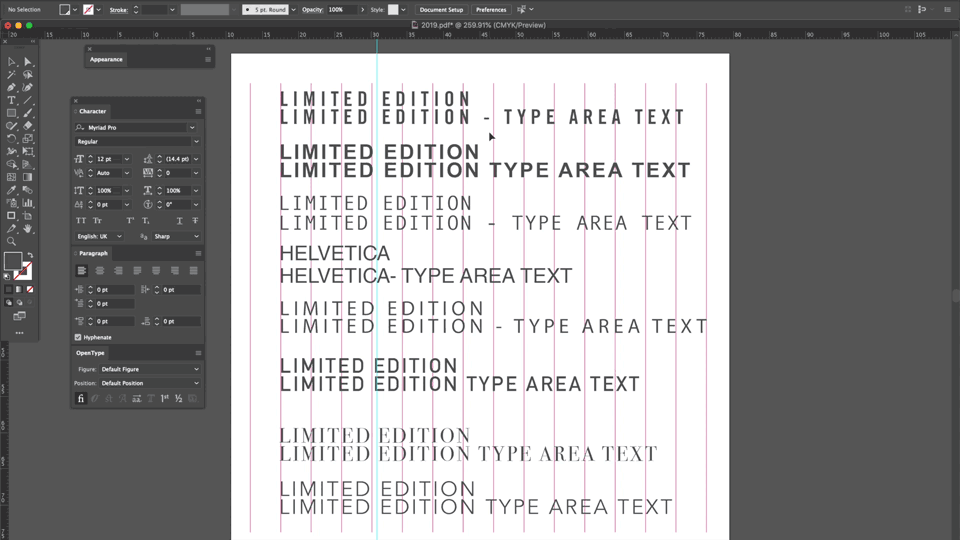Viewport: 960px width, 540px height.
Task: Open the Character panel options menu
Action: [198, 111]
